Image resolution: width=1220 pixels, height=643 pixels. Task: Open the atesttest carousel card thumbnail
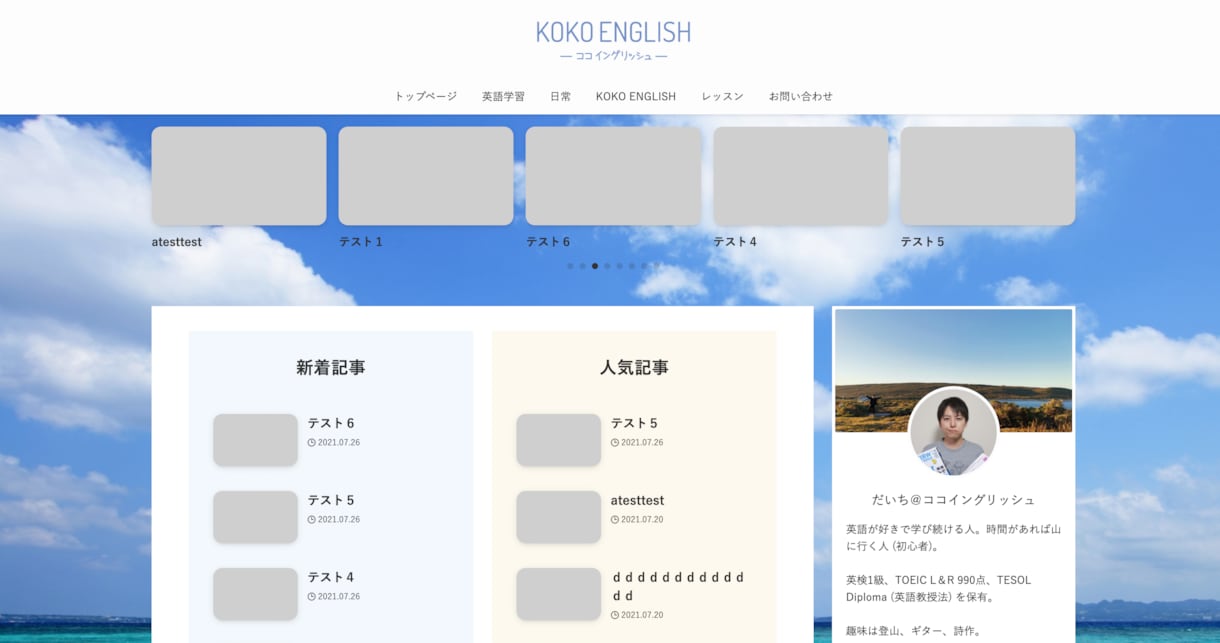239,176
